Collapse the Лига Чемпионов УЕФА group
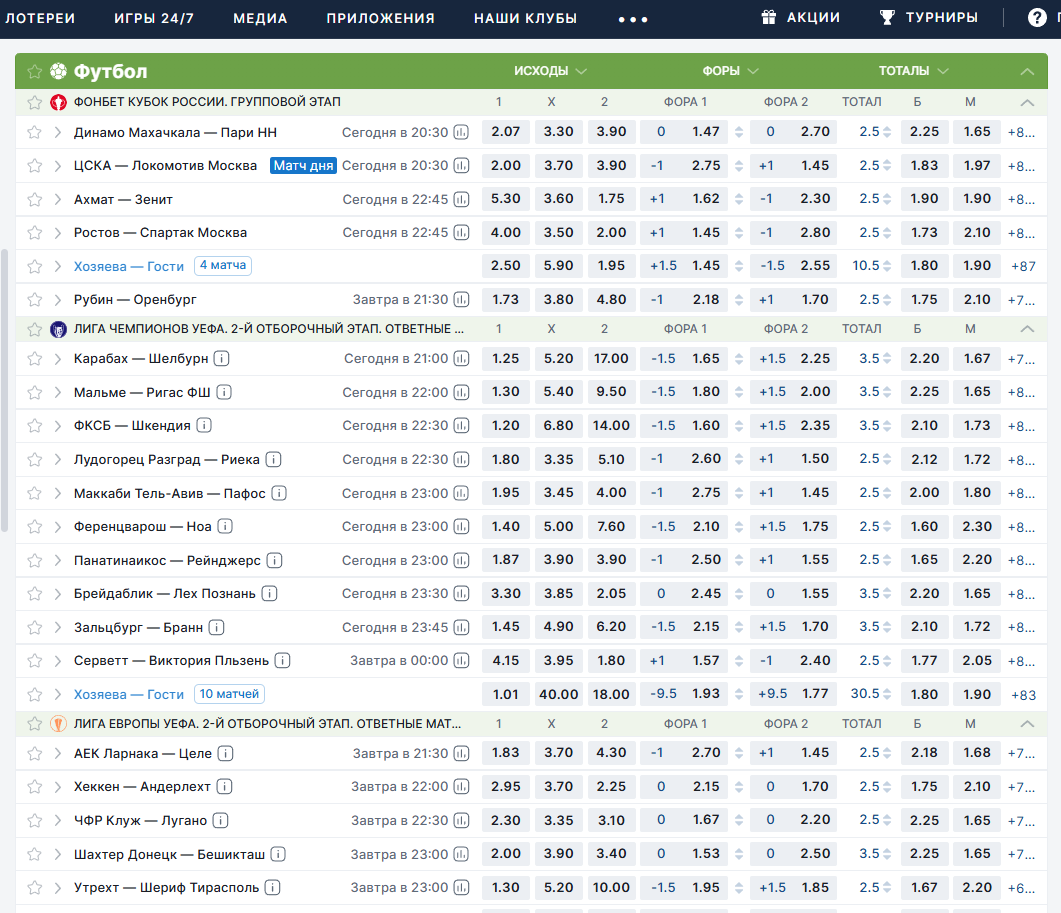 pyautogui.click(x=1027, y=329)
